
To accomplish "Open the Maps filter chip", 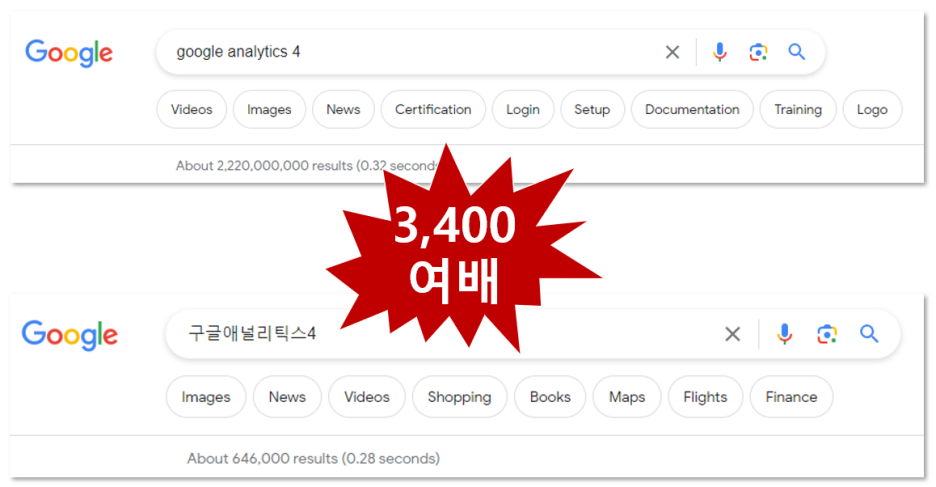I will [627, 397].
